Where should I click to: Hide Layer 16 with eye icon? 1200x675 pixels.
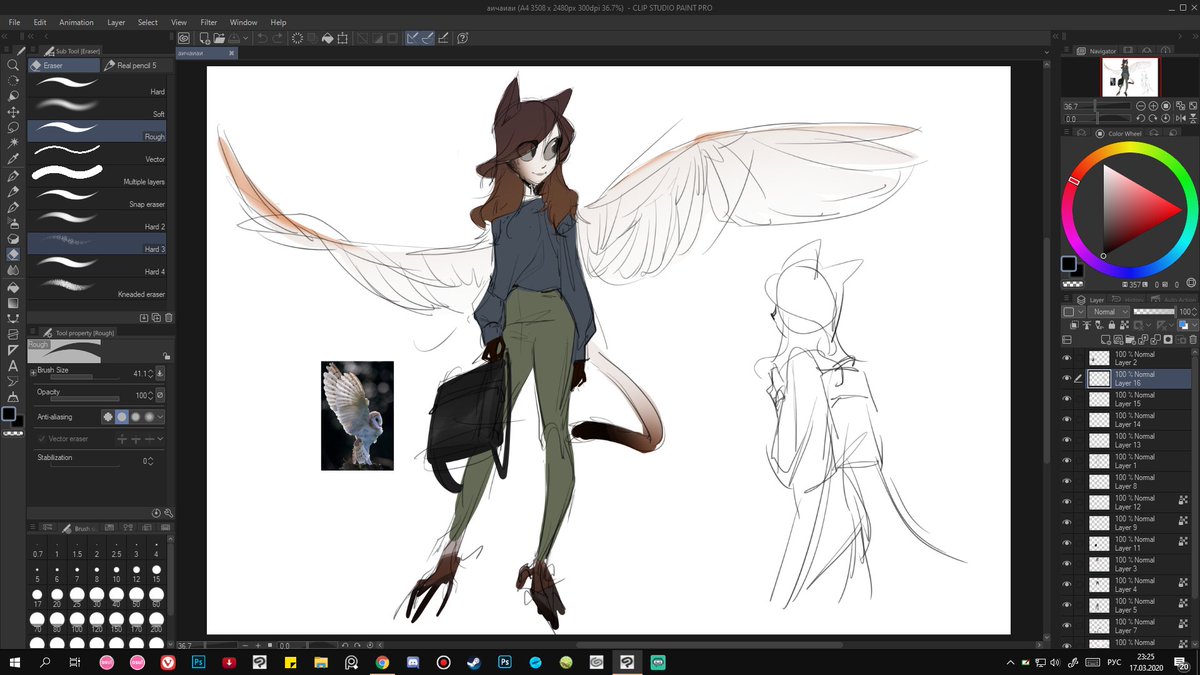(x=1066, y=378)
